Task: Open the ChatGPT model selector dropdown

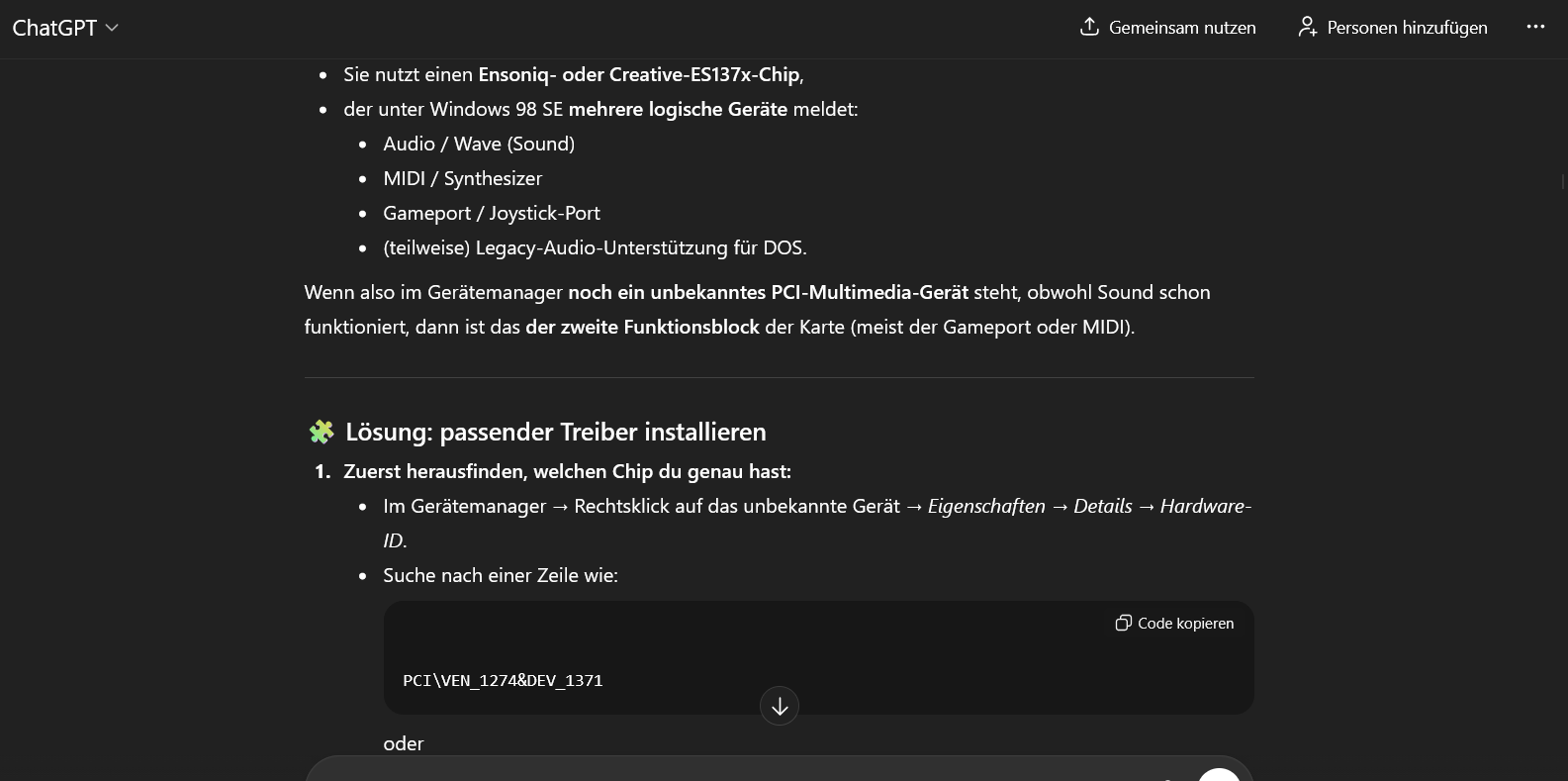Action: pos(64,28)
